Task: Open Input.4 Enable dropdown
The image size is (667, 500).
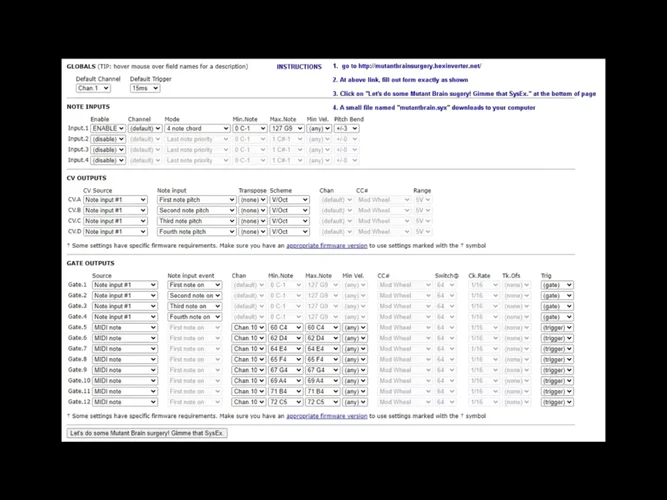Action: (x=108, y=160)
